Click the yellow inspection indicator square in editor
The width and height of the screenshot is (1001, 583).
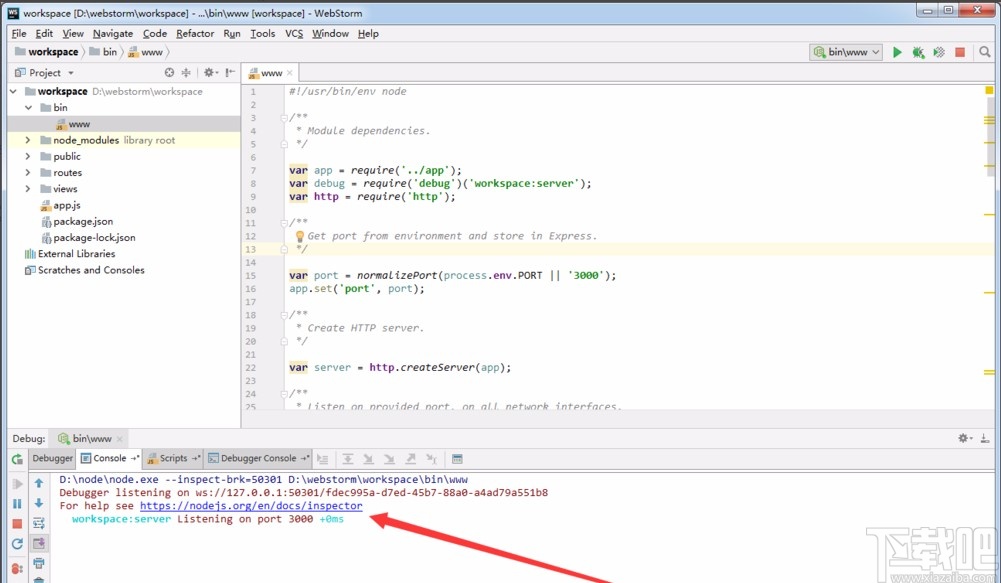pyautogui.click(x=990, y=91)
